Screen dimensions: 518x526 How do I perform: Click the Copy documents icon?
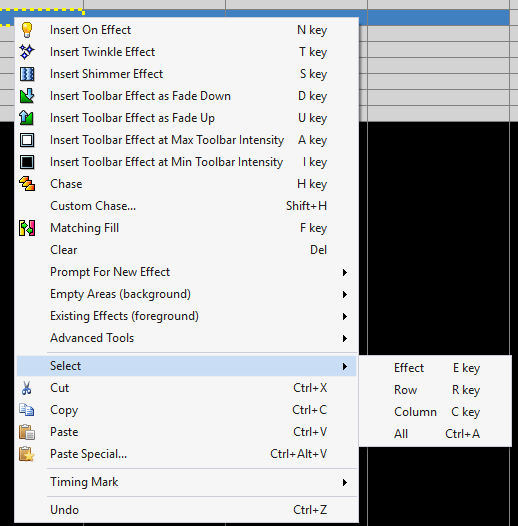coord(27,410)
